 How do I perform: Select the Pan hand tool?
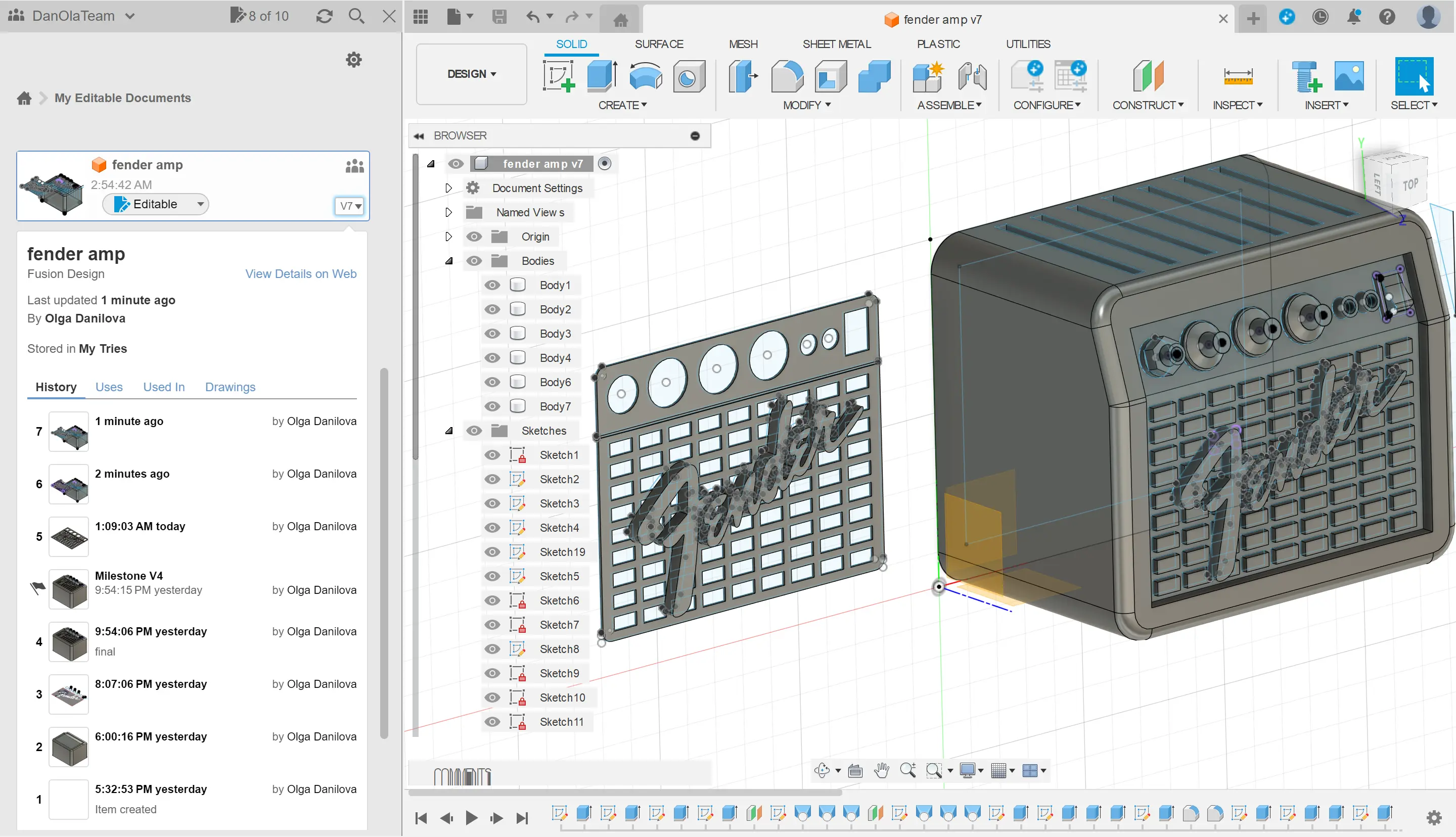pyautogui.click(x=881, y=770)
